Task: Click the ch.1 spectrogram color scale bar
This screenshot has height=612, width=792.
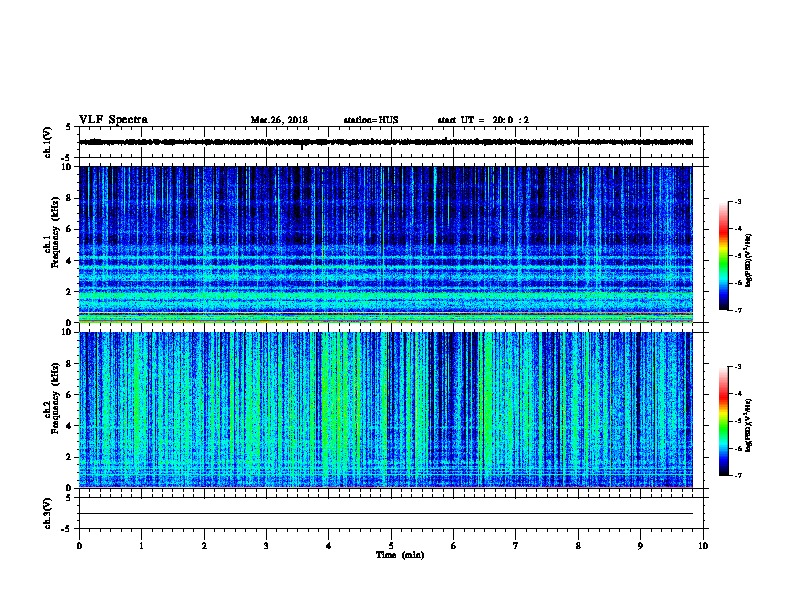Action: 724,256
